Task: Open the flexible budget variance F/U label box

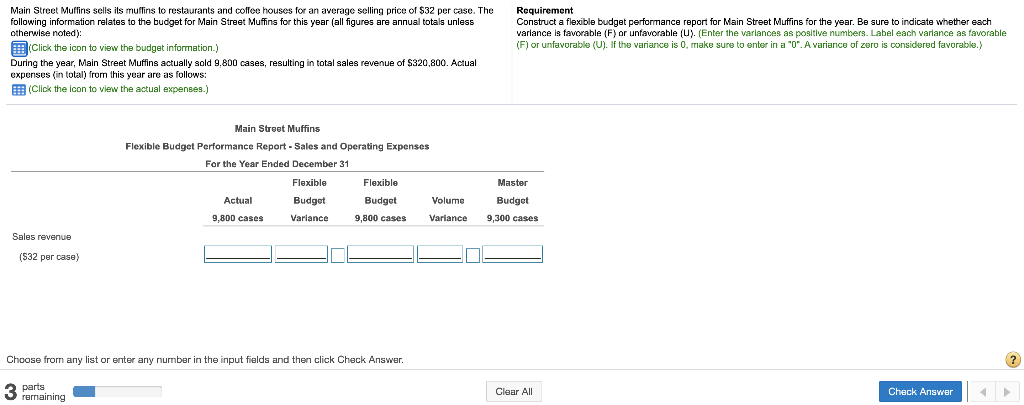Action: coord(338,255)
